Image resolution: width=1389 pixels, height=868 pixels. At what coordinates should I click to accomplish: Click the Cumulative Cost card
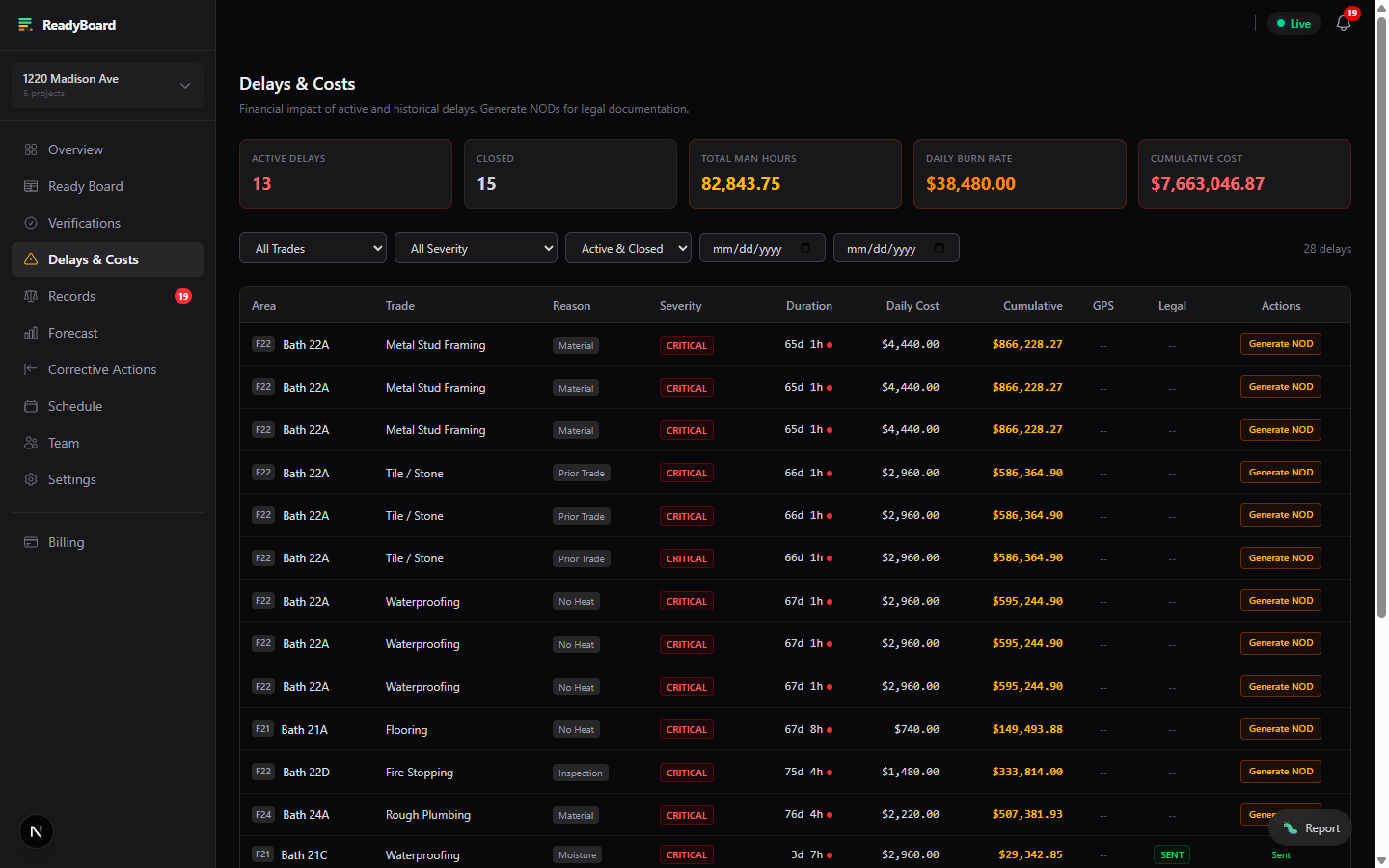click(x=1244, y=174)
